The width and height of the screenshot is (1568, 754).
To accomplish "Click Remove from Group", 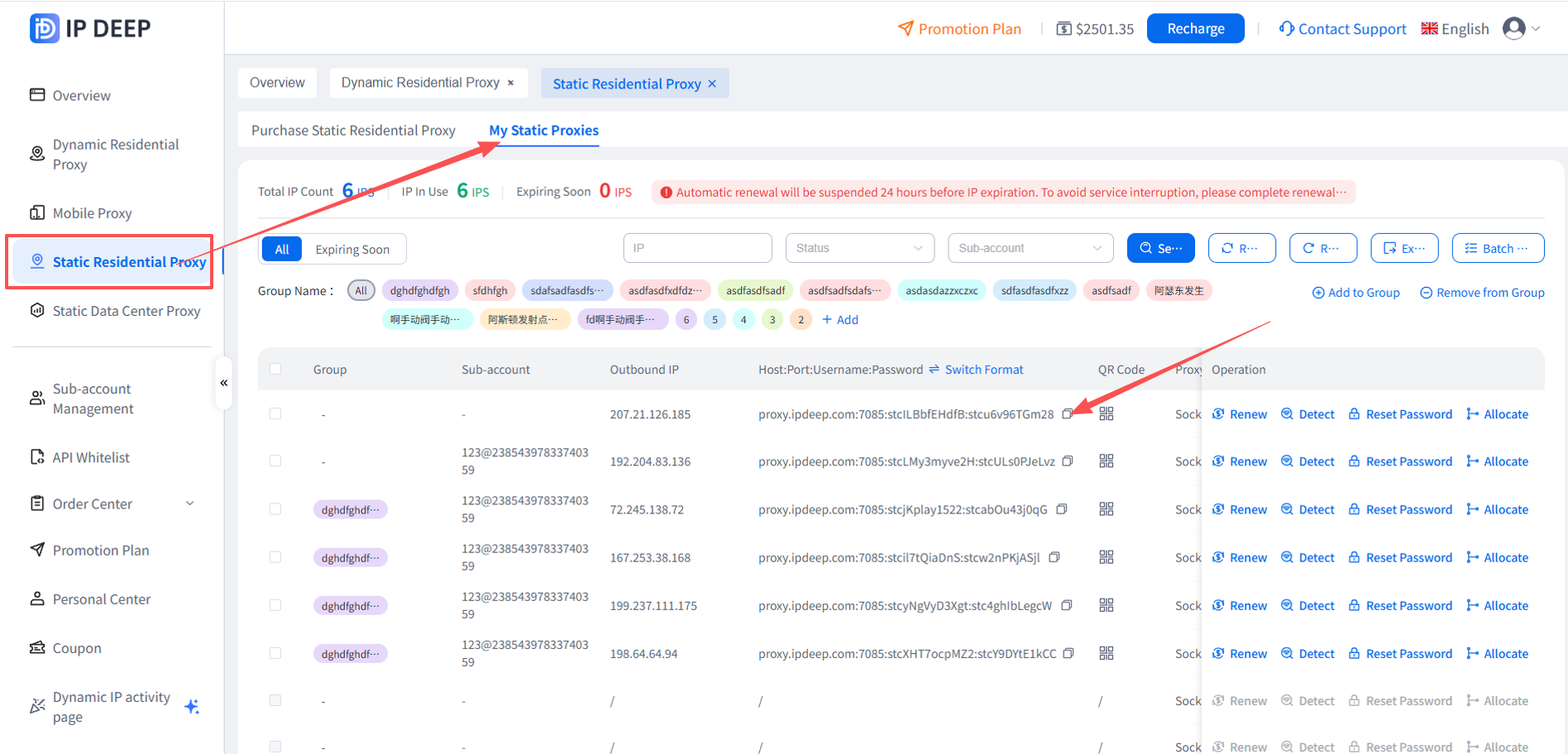I will (x=1482, y=293).
